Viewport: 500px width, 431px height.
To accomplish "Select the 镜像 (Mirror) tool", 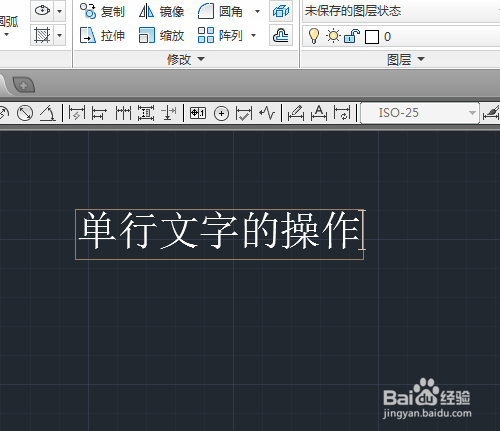I will (161, 11).
